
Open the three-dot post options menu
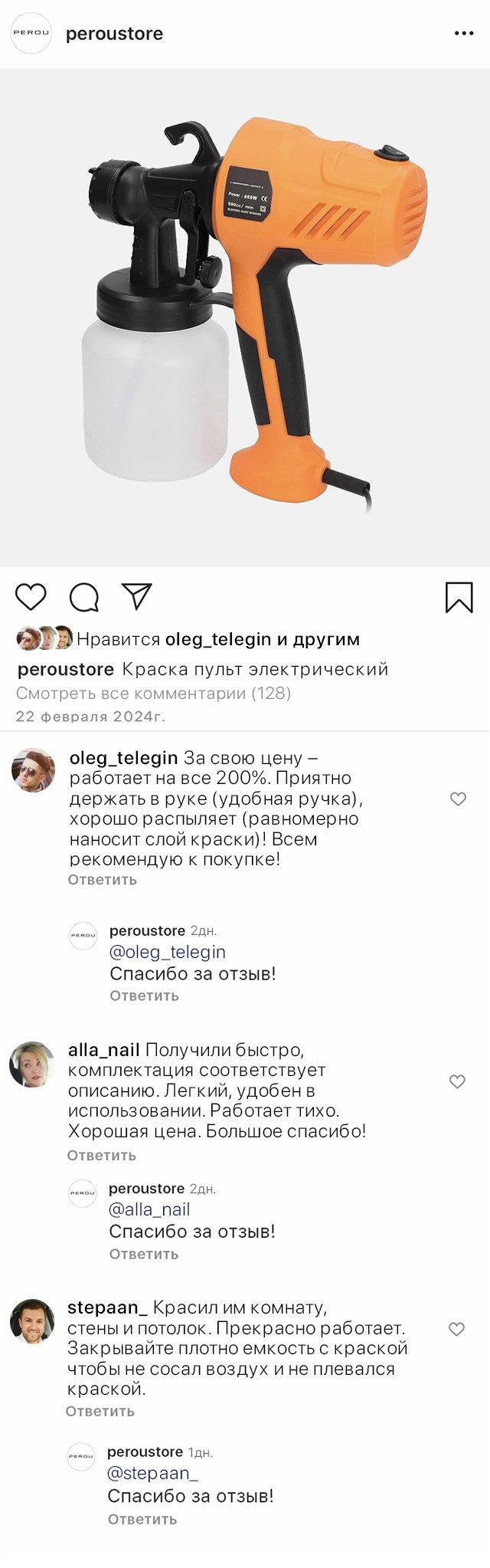tap(464, 34)
